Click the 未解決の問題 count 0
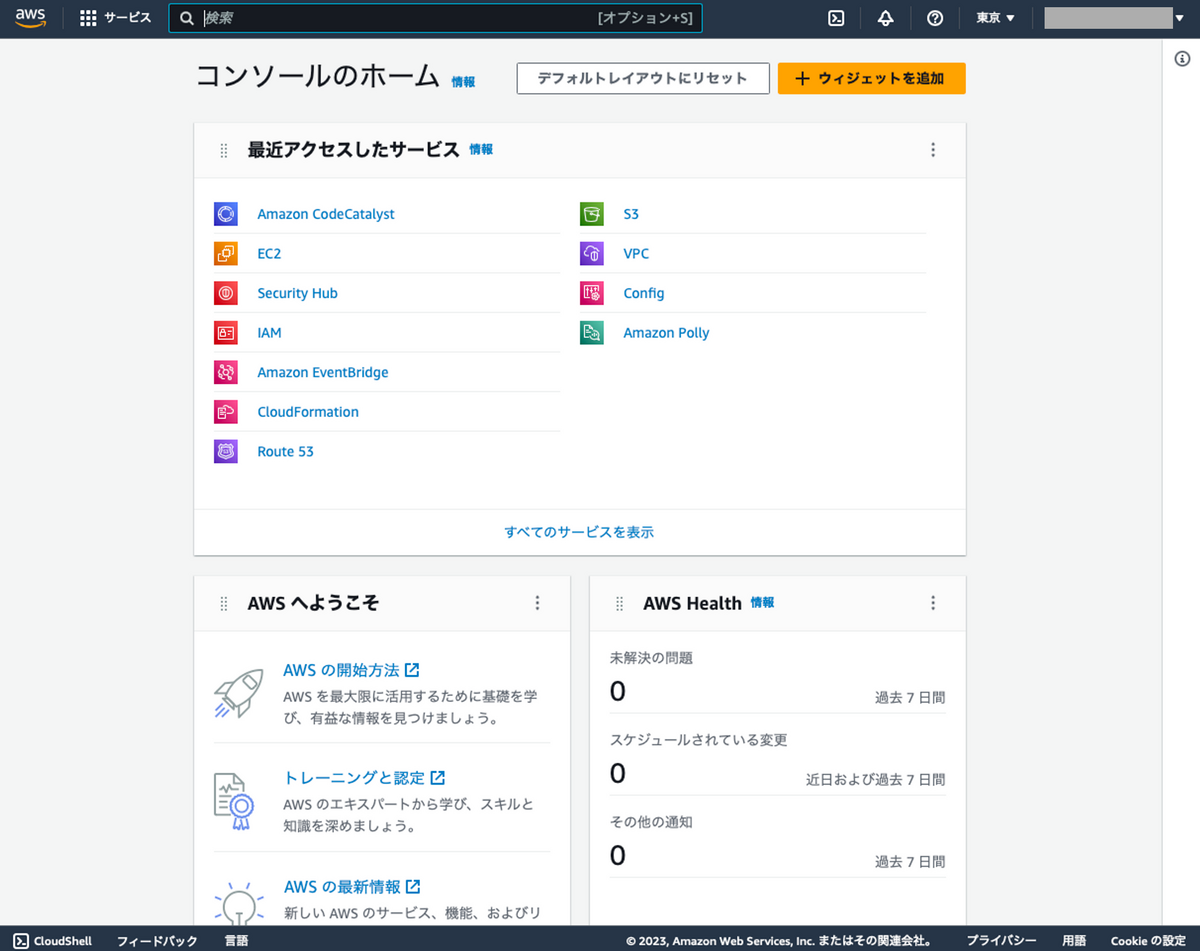 pyautogui.click(x=618, y=691)
